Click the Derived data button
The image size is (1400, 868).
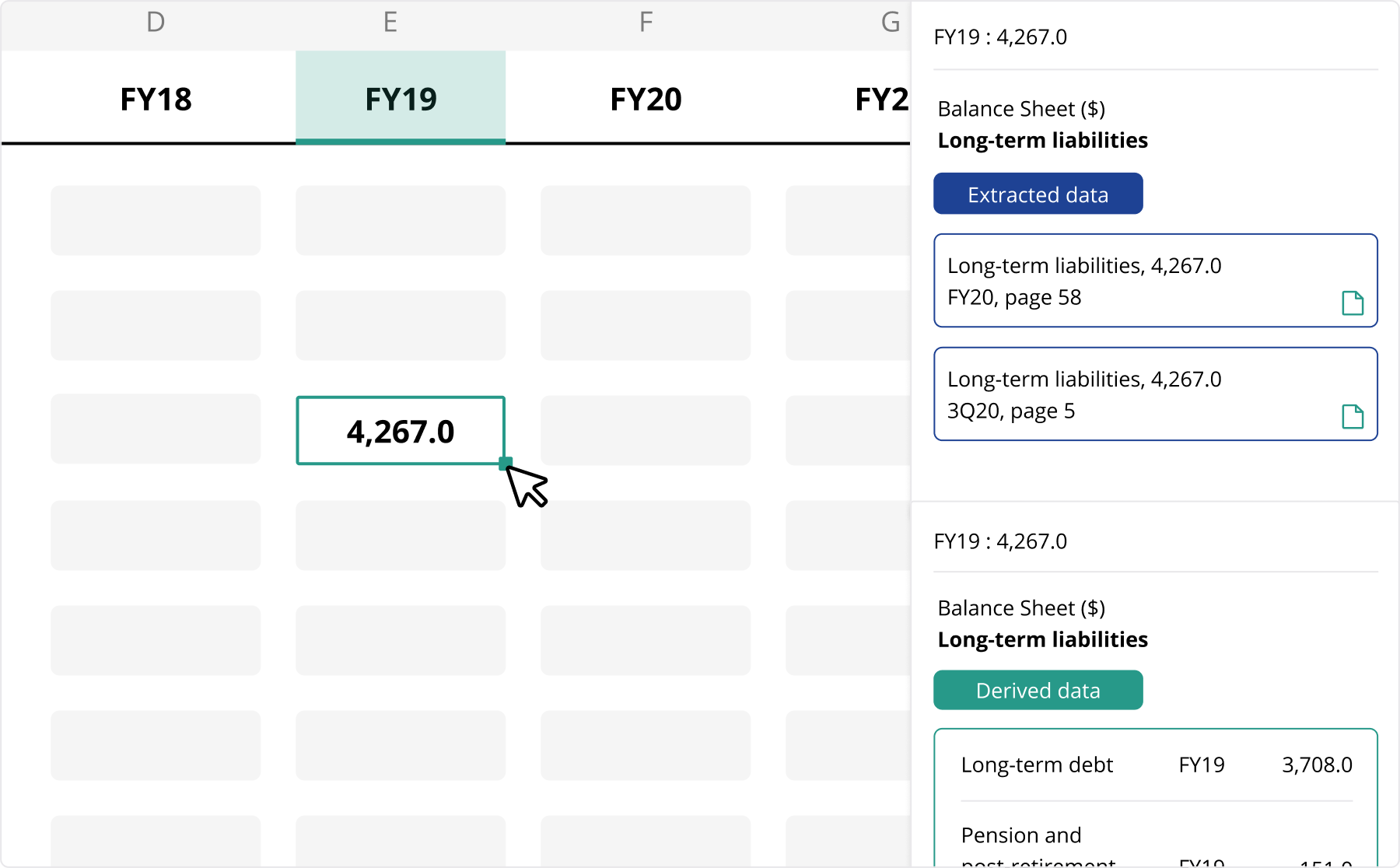pos(1038,690)
